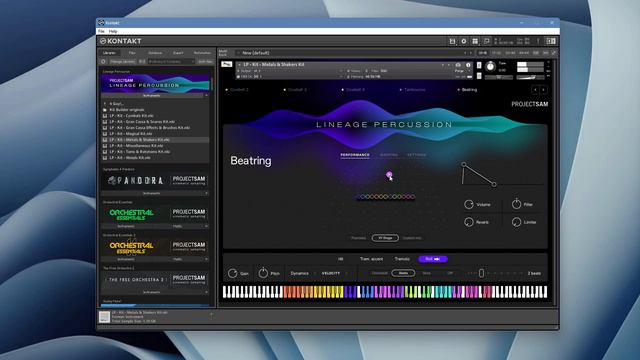Switch to the Libraries browser tab

click(109, 53)
